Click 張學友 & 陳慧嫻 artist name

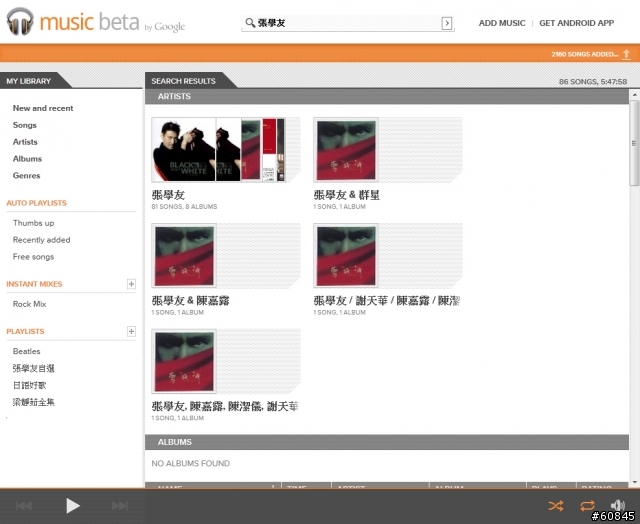(x=190, y=301)
